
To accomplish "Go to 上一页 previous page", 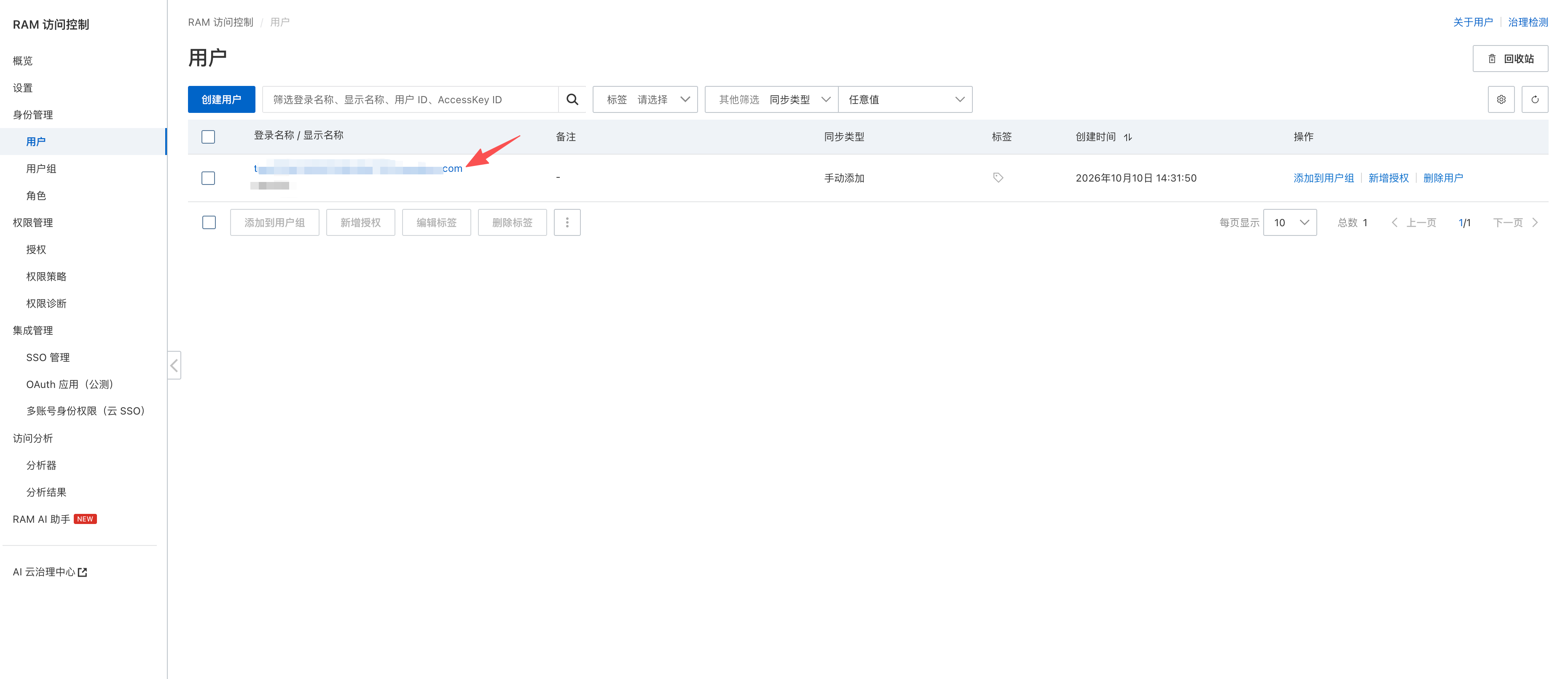I will [1413, 223].
